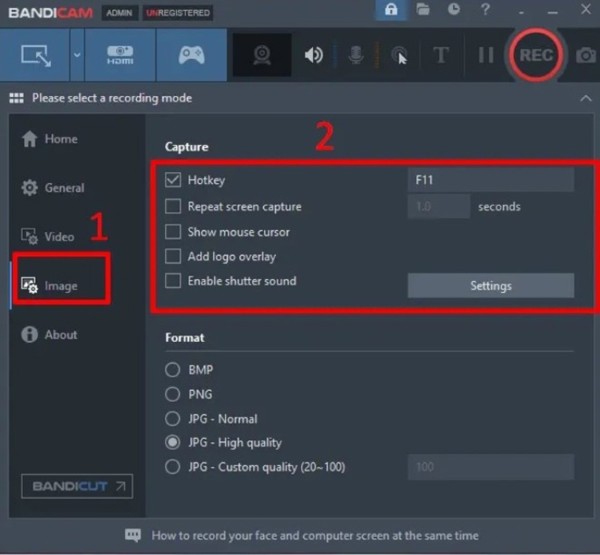Collapse the recording mode panel chevron
Viewport: 600px width, 555px height.
click(x=584, y=98)
